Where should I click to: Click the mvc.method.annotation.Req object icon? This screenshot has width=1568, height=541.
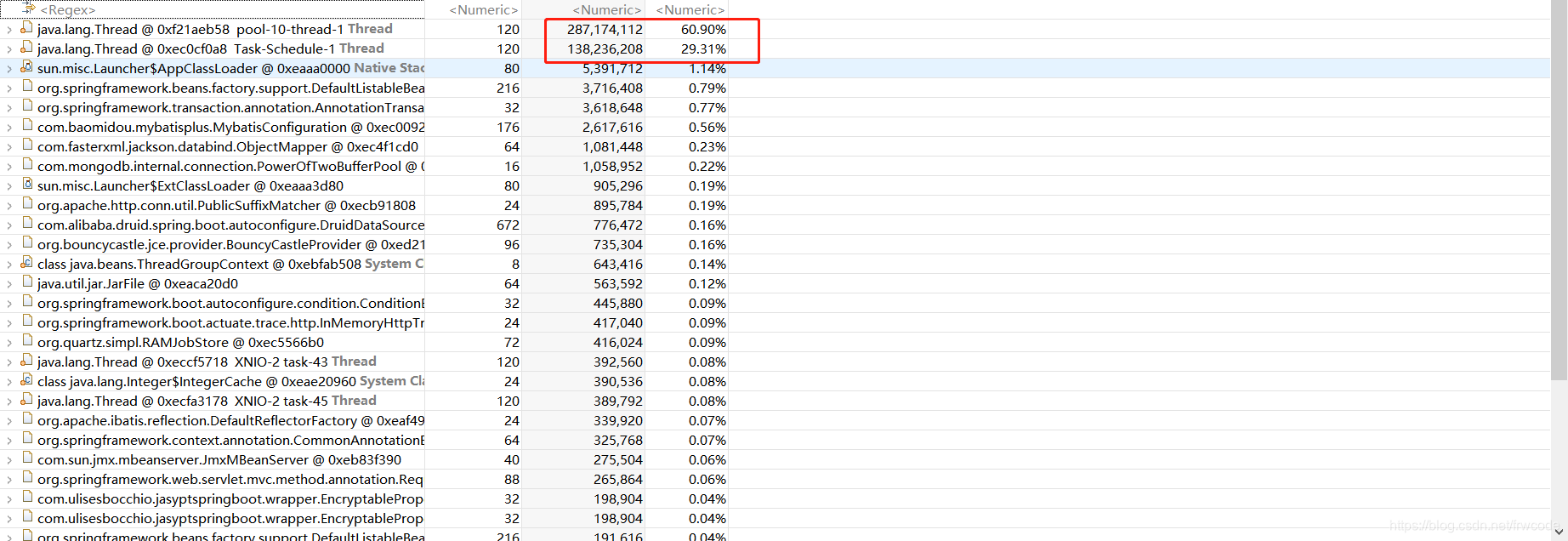[27, 478]
